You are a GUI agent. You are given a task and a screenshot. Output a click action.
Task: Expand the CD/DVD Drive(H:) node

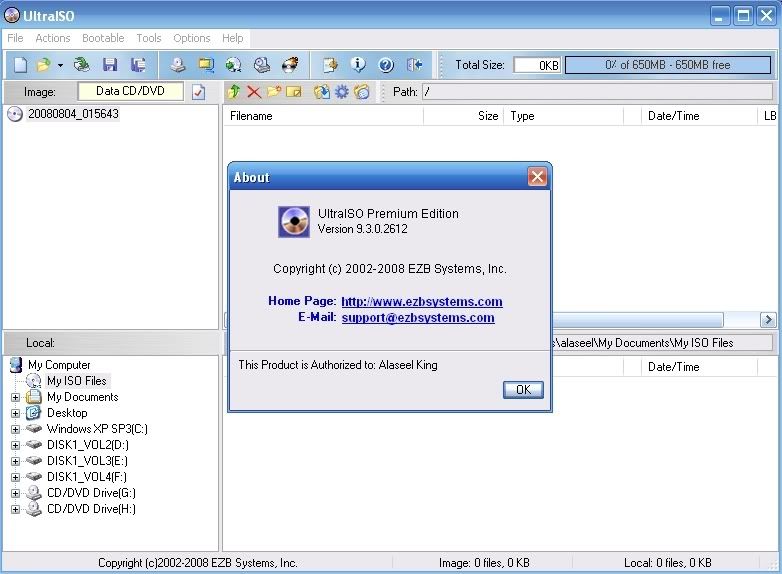coord(15,509)
